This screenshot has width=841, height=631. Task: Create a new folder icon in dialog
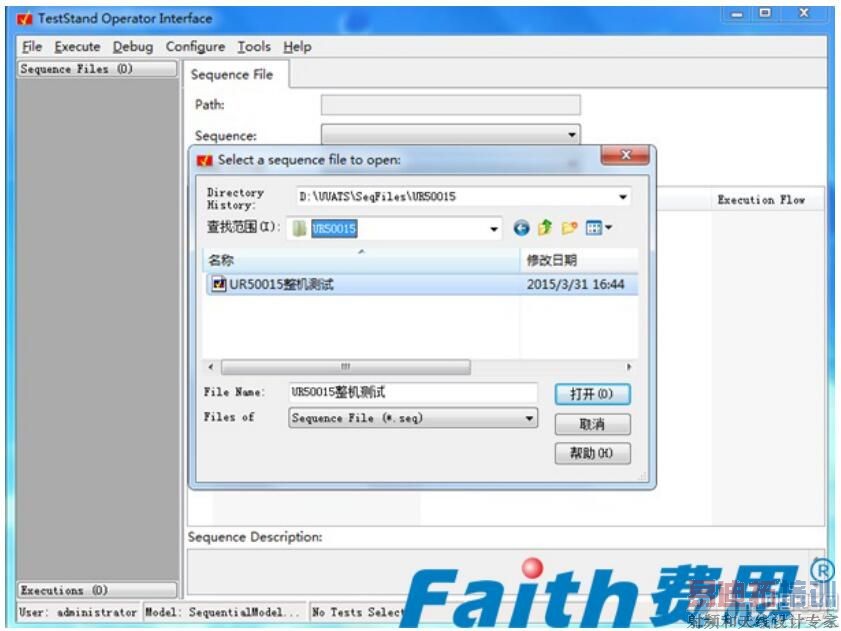(569, 228)
